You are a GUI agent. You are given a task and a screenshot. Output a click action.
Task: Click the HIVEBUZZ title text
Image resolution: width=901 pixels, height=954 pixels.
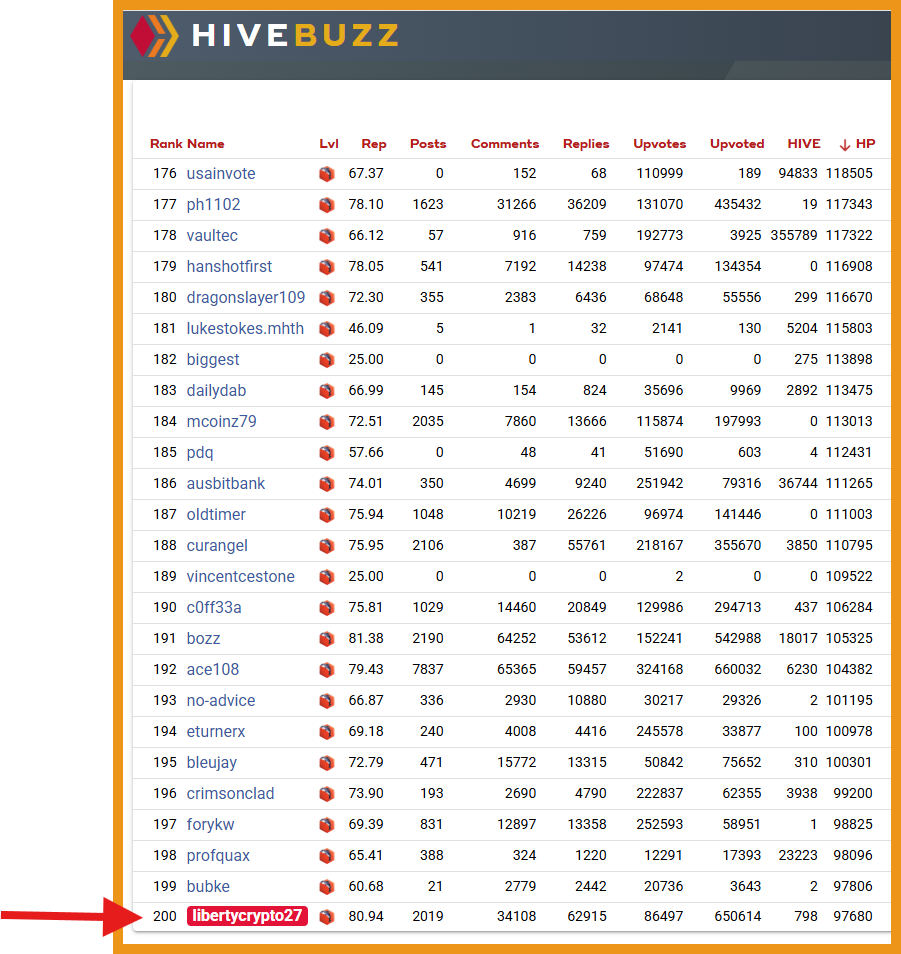[295, 35]
